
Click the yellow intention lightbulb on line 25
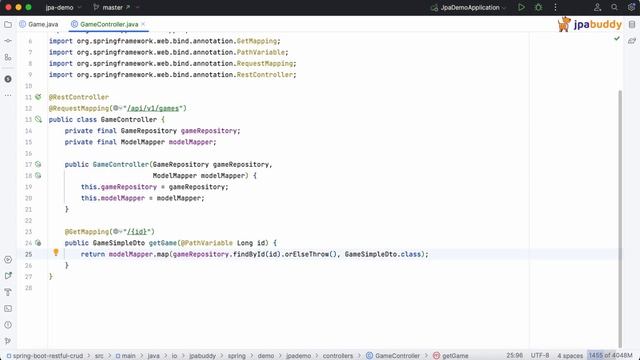[56, 253]
